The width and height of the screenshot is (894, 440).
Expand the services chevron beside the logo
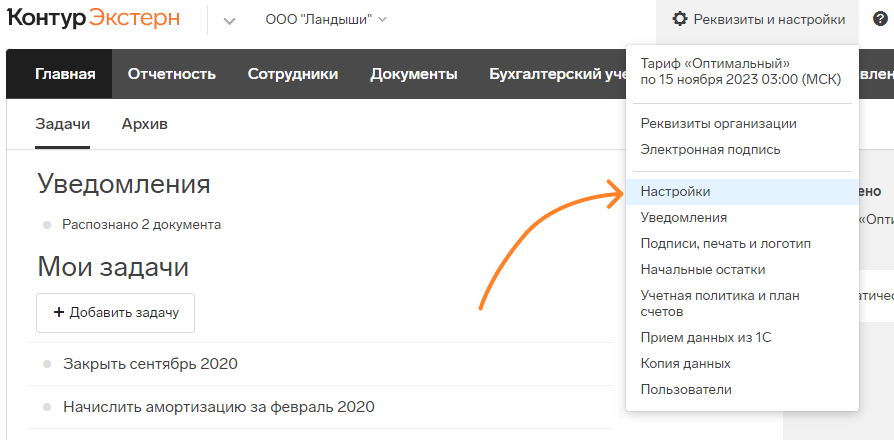pos(229,21)
